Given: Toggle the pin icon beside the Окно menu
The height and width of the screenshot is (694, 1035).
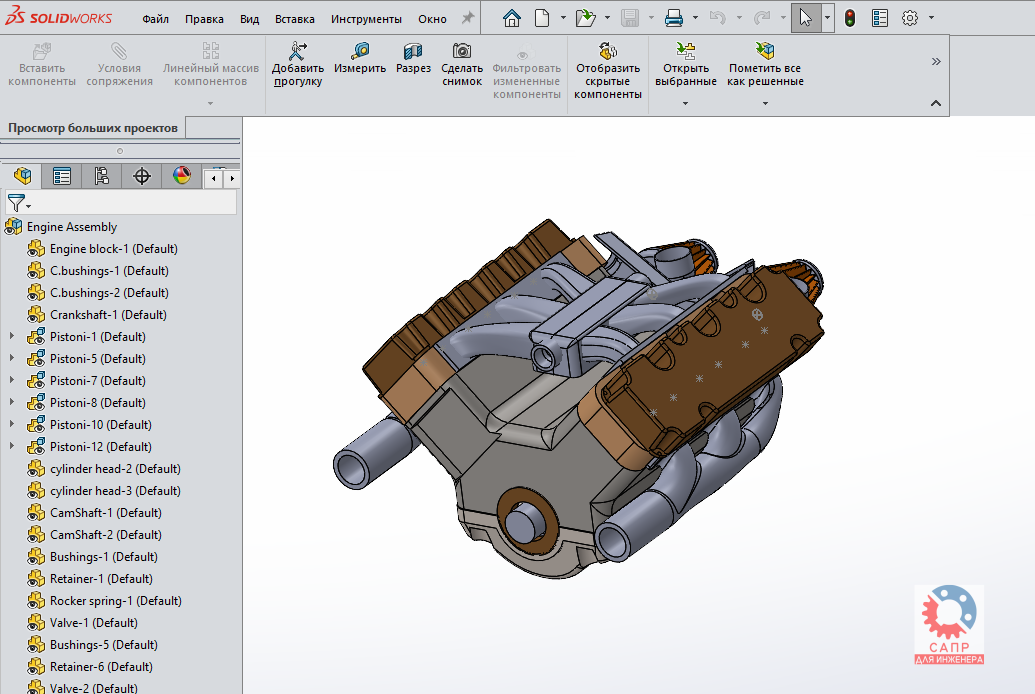Looking at the screenshot, I should click(467, 18).
